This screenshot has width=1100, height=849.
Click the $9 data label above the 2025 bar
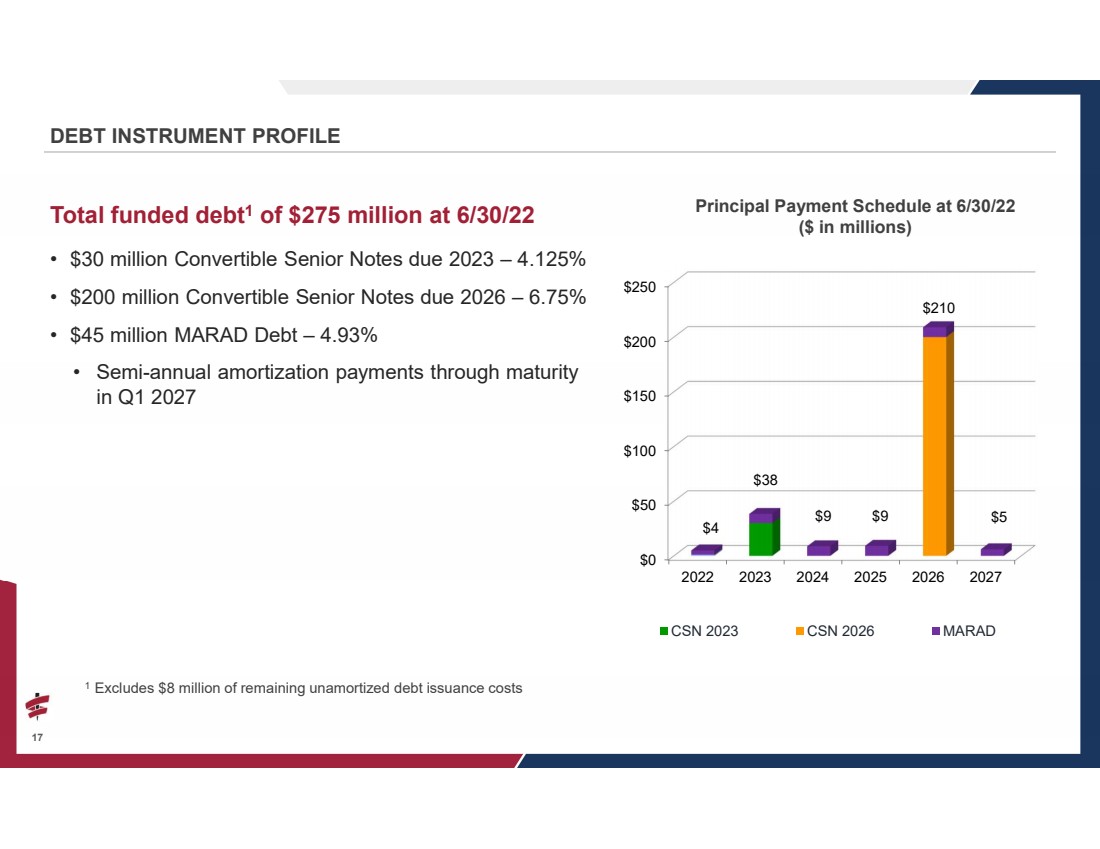tap(880, 516)
